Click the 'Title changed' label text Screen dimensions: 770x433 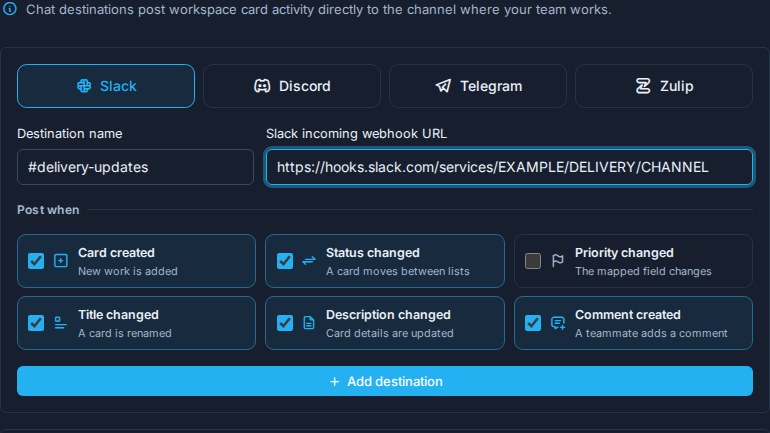coord(118,315)
